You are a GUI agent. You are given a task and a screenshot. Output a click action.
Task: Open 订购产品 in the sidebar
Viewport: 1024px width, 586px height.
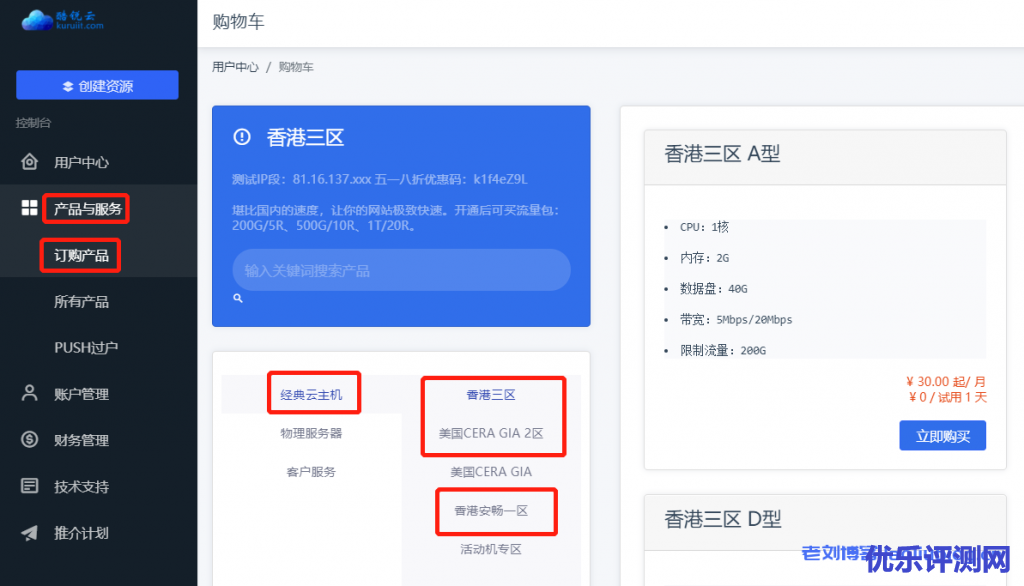coord(81,256)
